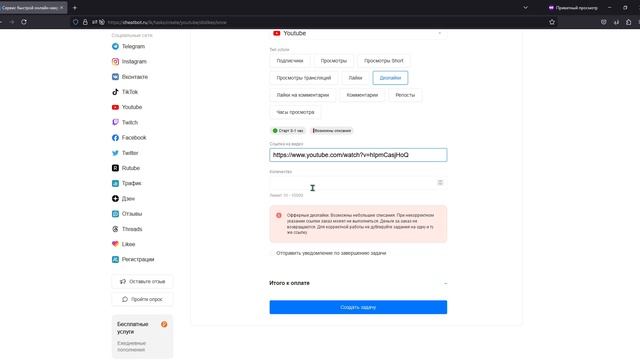Open a new browser tab with plus
This screenshot has width=640, height=360.
(75, 8)
